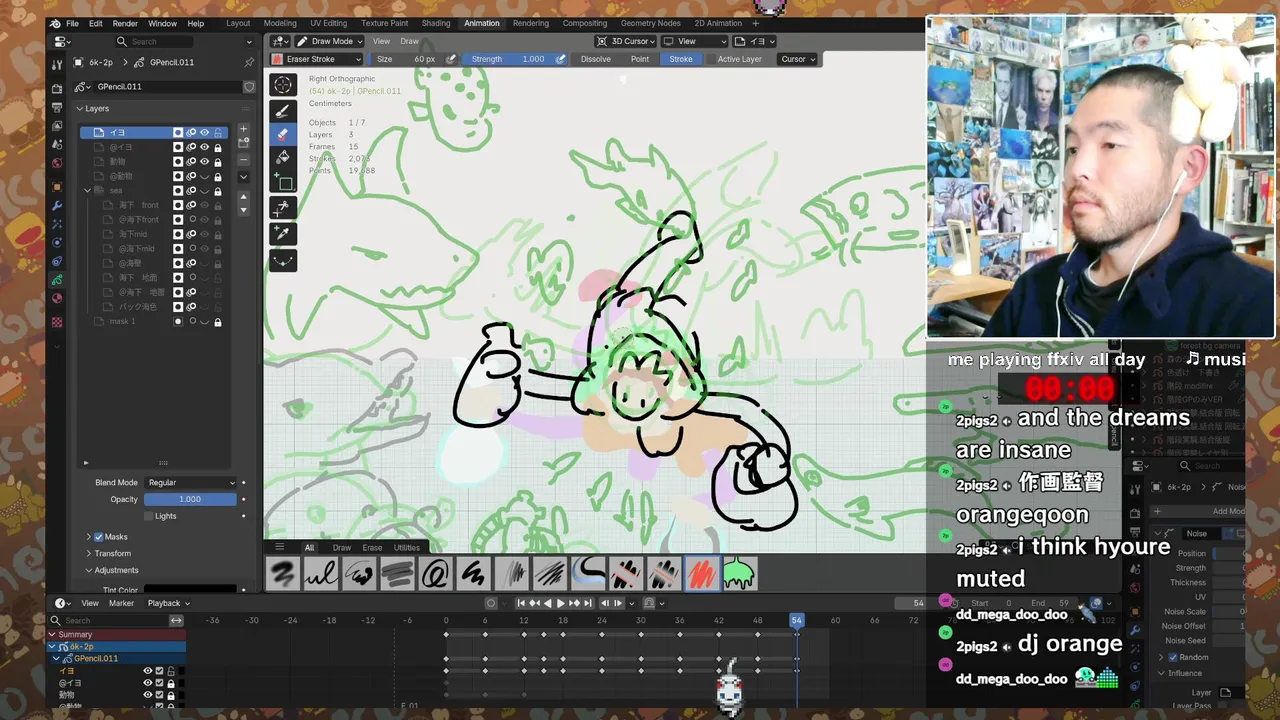Open the Modifiers wrench properties tab
Viewport: 1280px width, 720px height.
click(57, 205)
